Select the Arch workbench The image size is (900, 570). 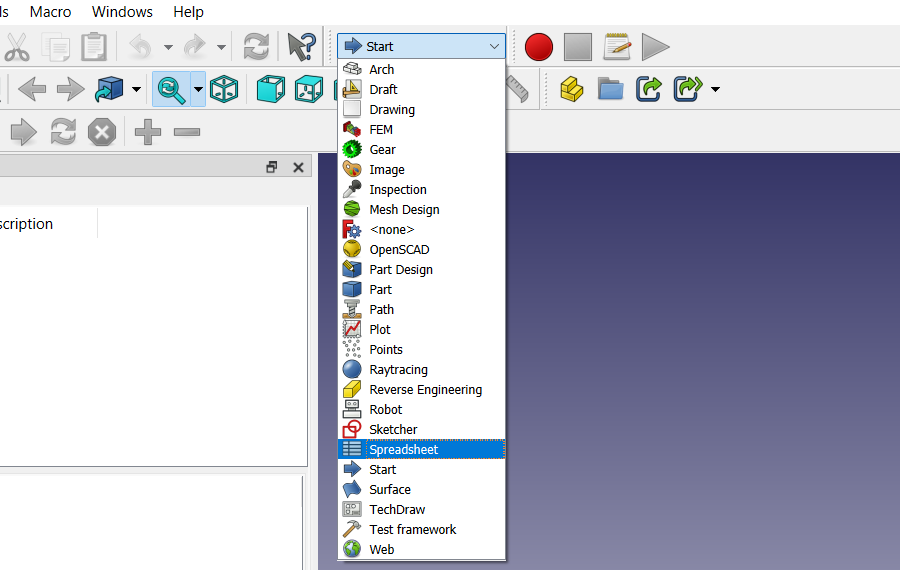(421, 69)
